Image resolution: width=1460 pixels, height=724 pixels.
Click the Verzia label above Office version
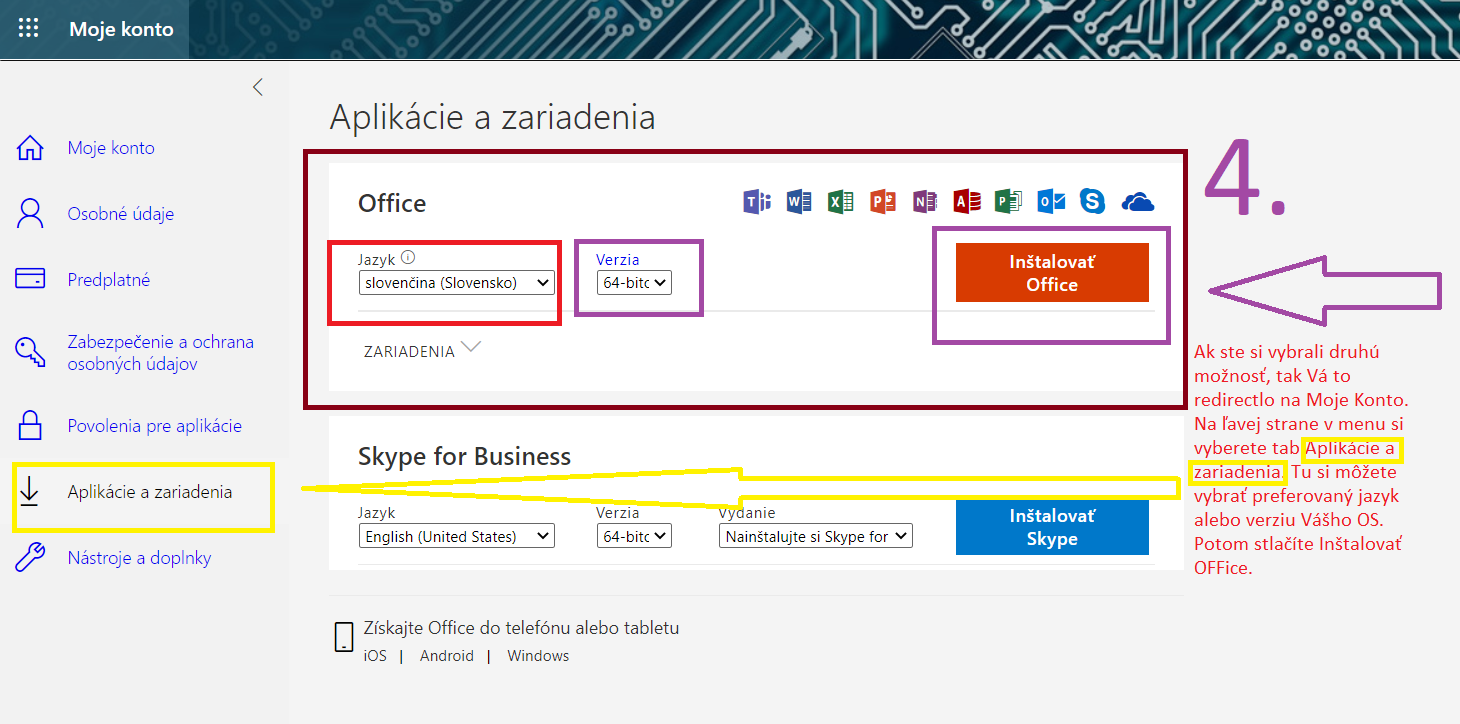(618, 260)
